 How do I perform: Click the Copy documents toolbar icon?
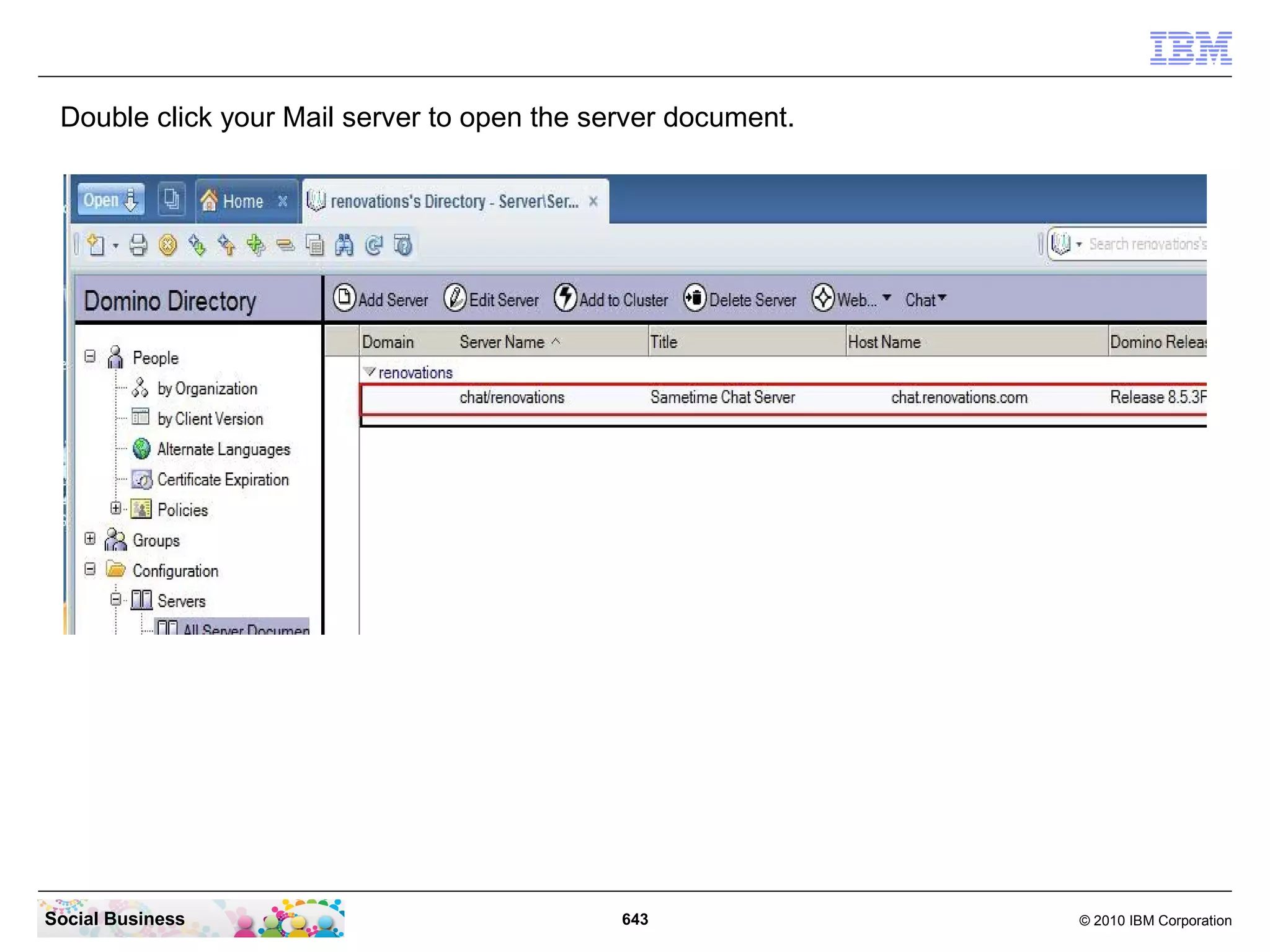tap(315, 245)
